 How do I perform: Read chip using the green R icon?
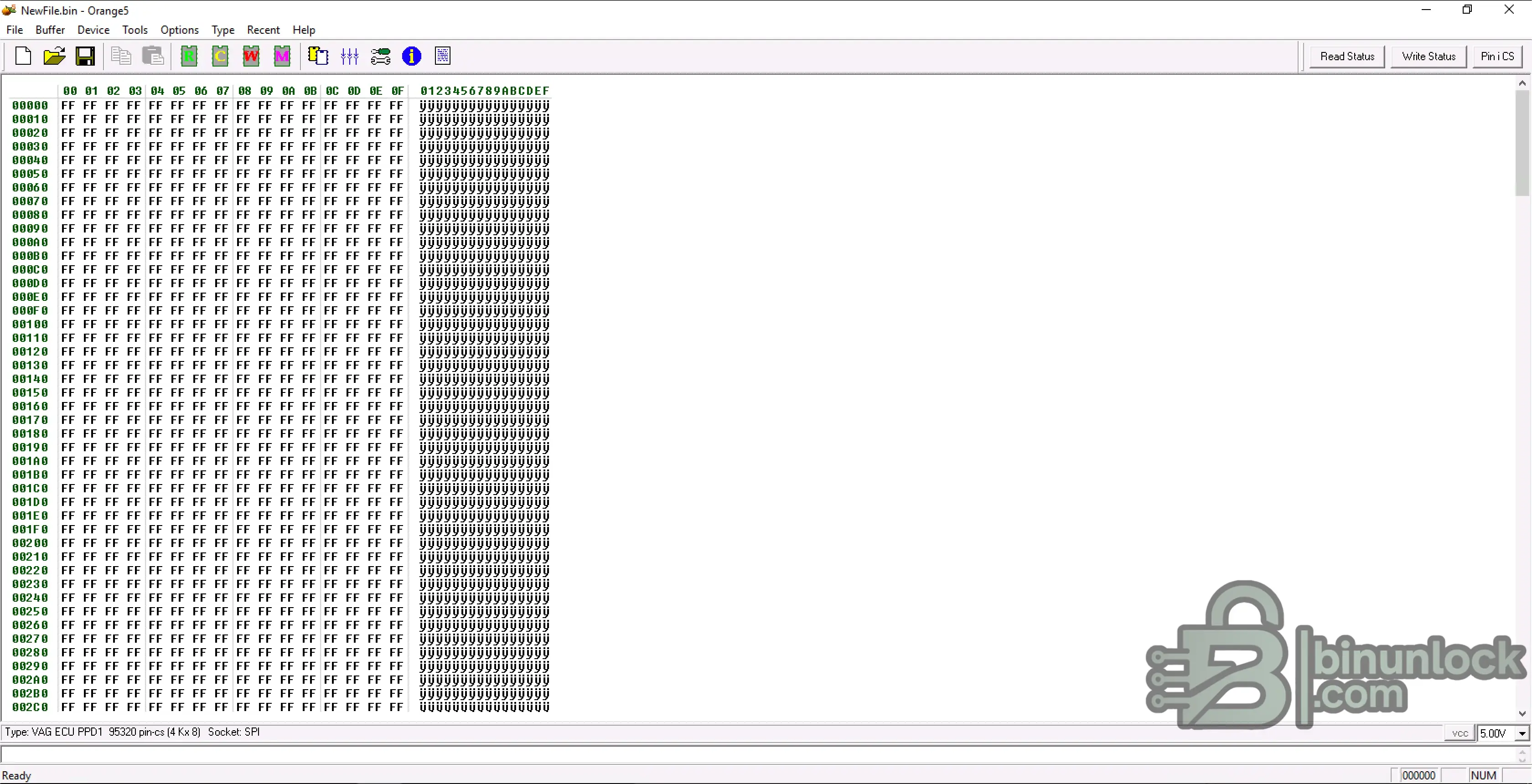point(189,56)
